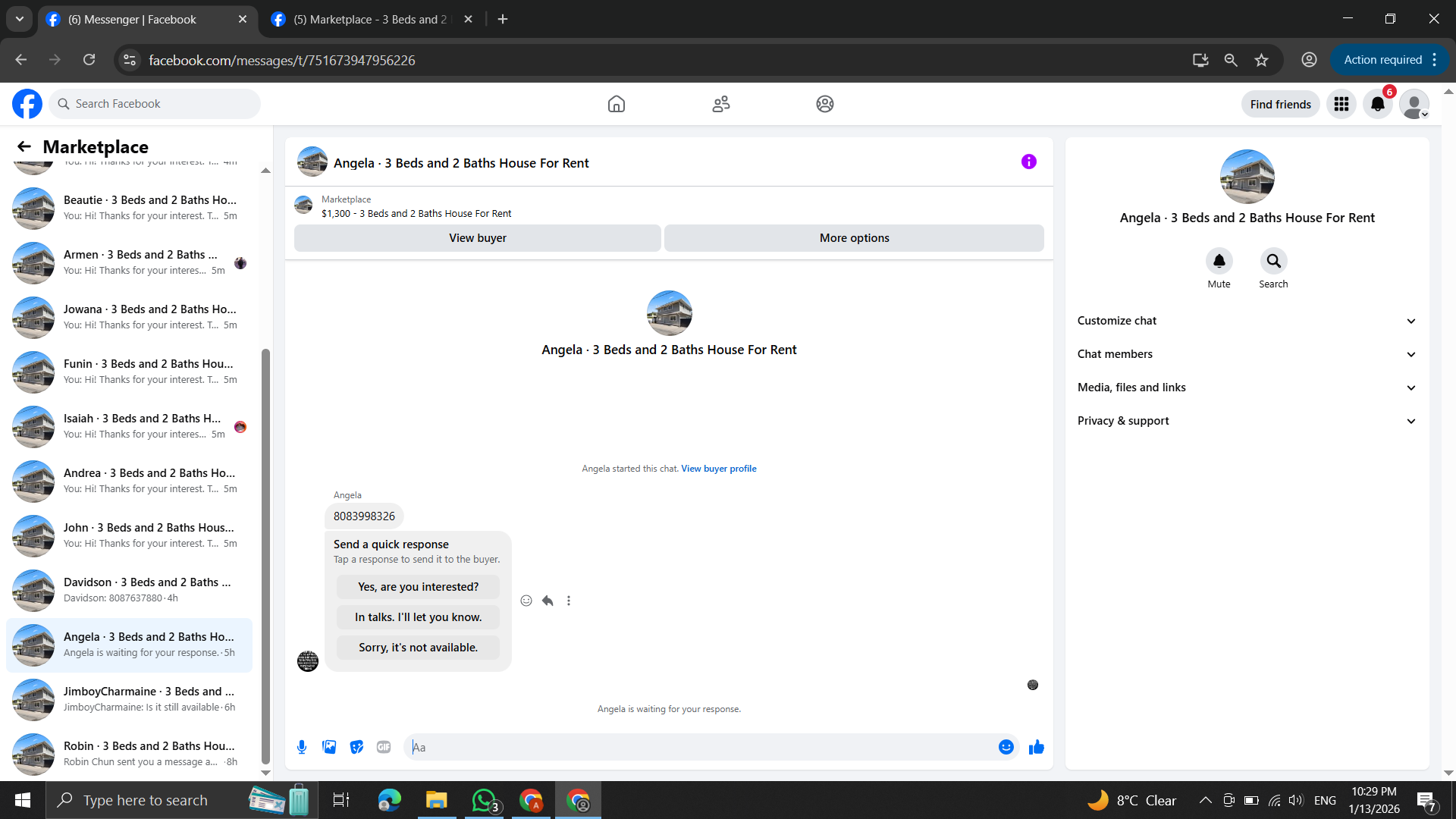Open emoji picker in message box
1456x819 pixels.
(1006, 747)
